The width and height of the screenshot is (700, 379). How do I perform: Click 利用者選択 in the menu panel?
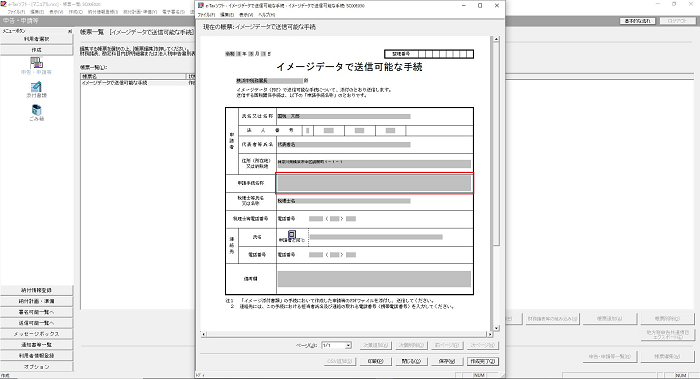tap(37, 39)
